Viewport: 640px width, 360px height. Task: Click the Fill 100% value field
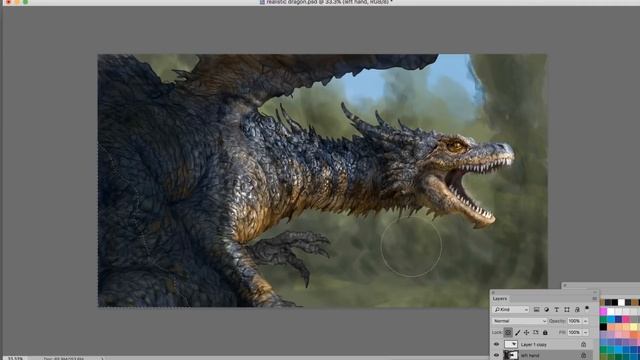(x=574, y=333)
